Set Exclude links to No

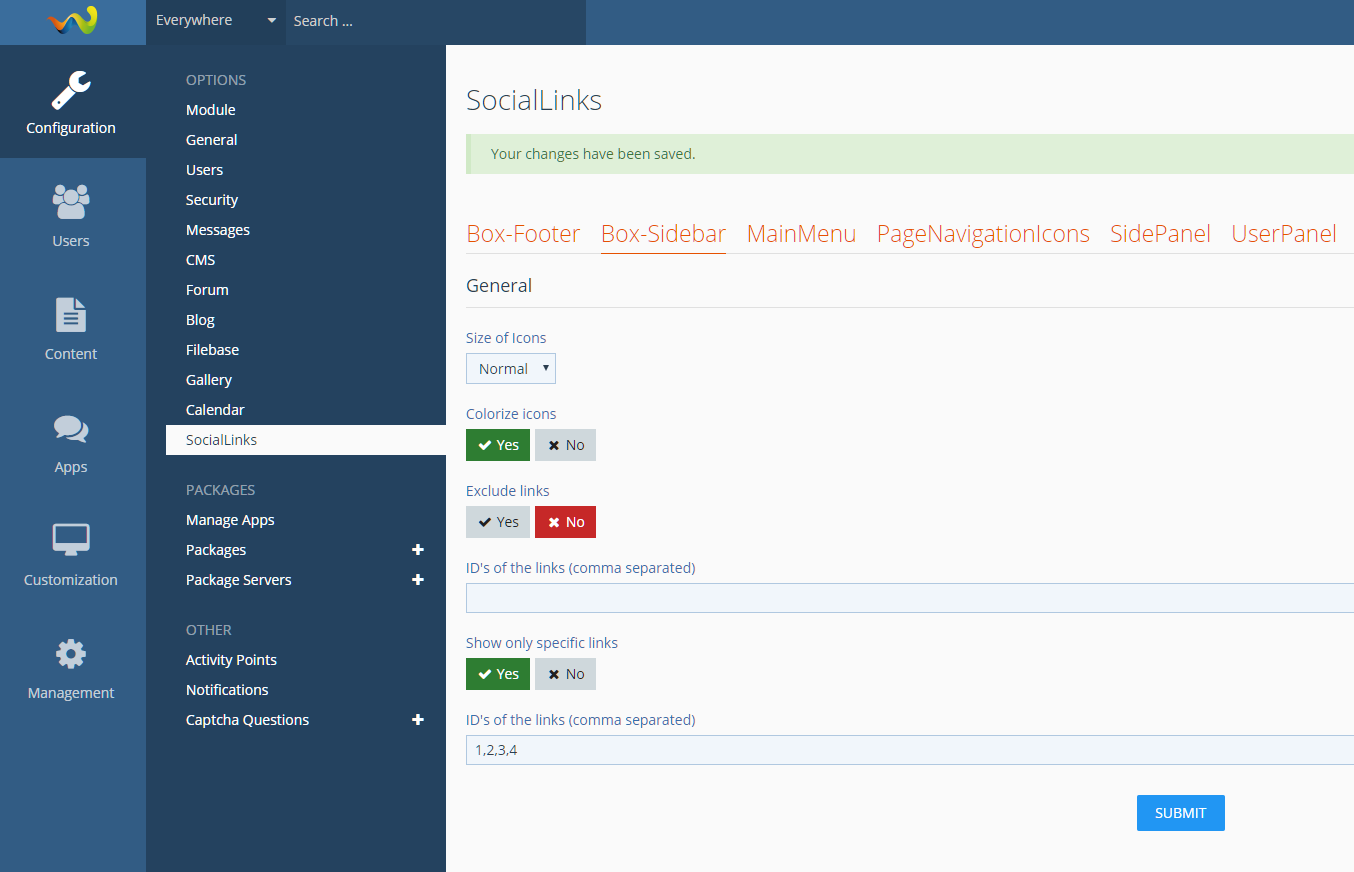tap(565, 522)
